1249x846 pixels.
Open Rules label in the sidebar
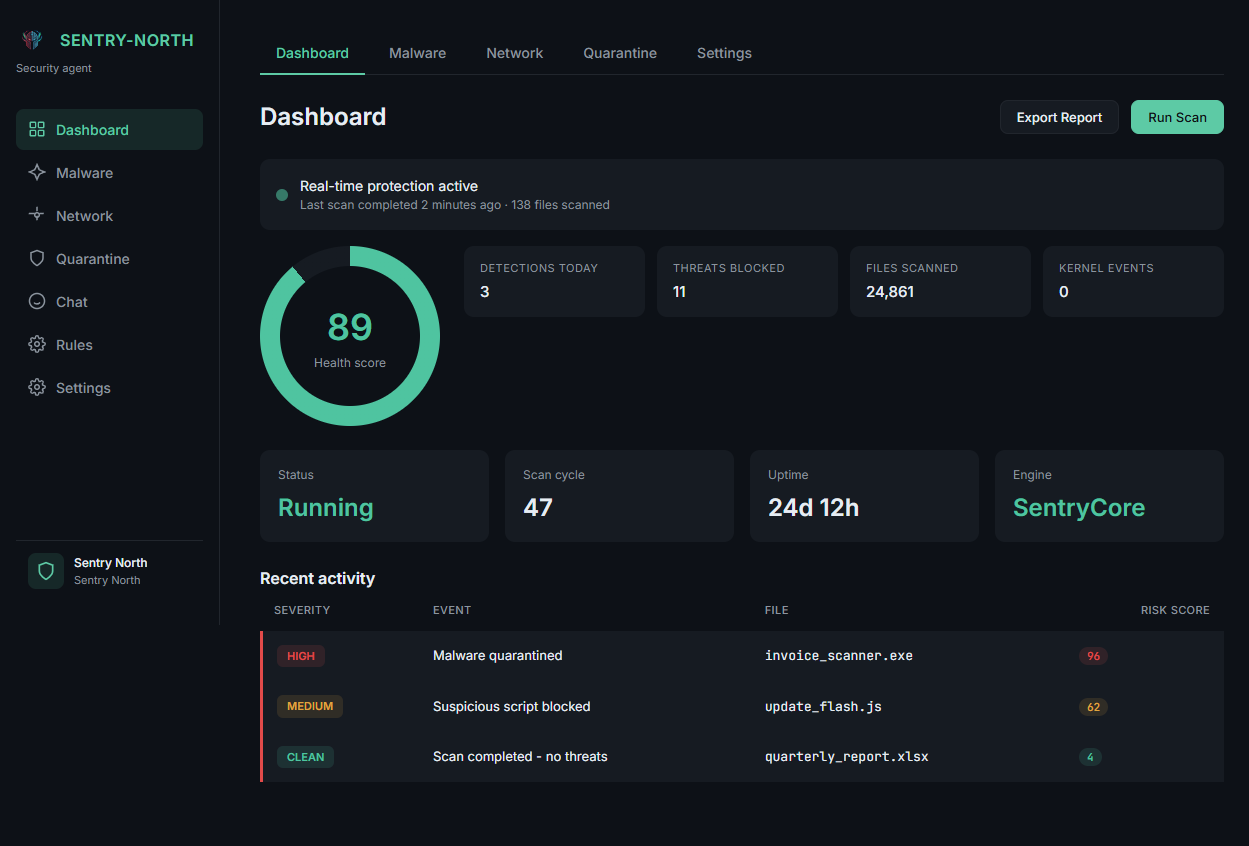coord(74,345)
